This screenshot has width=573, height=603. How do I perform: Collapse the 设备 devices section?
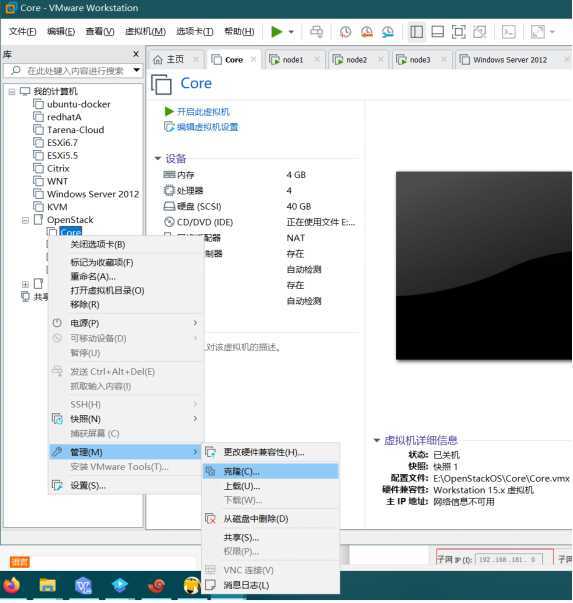pos(157,158)
